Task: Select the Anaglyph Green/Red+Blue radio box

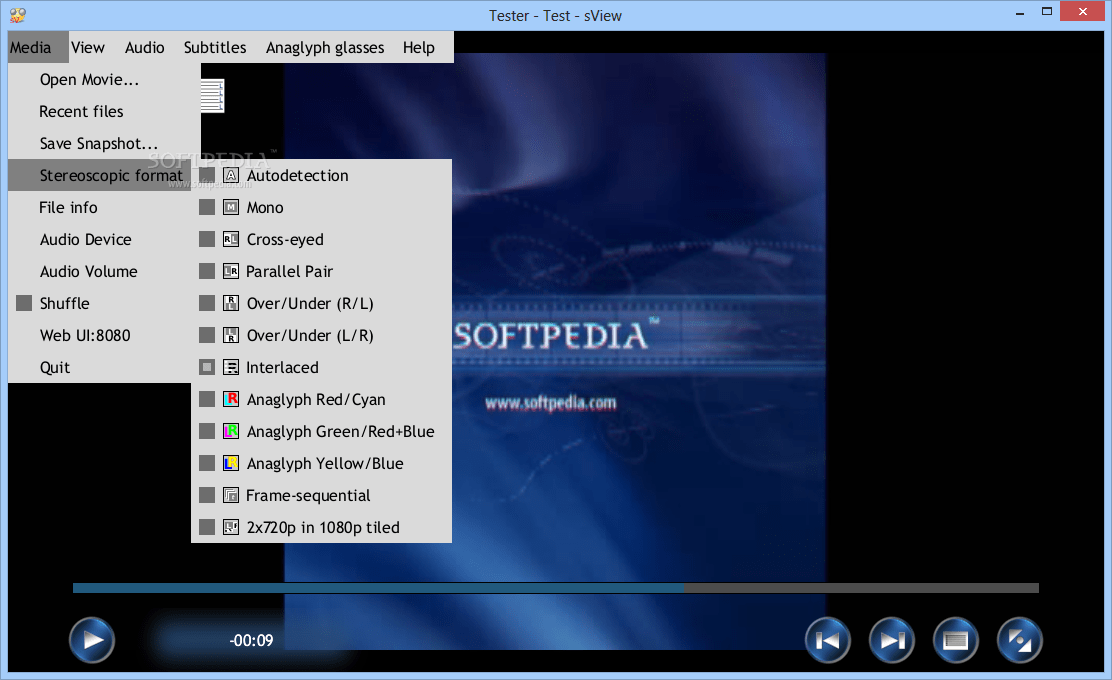Action: pos(207,431)
